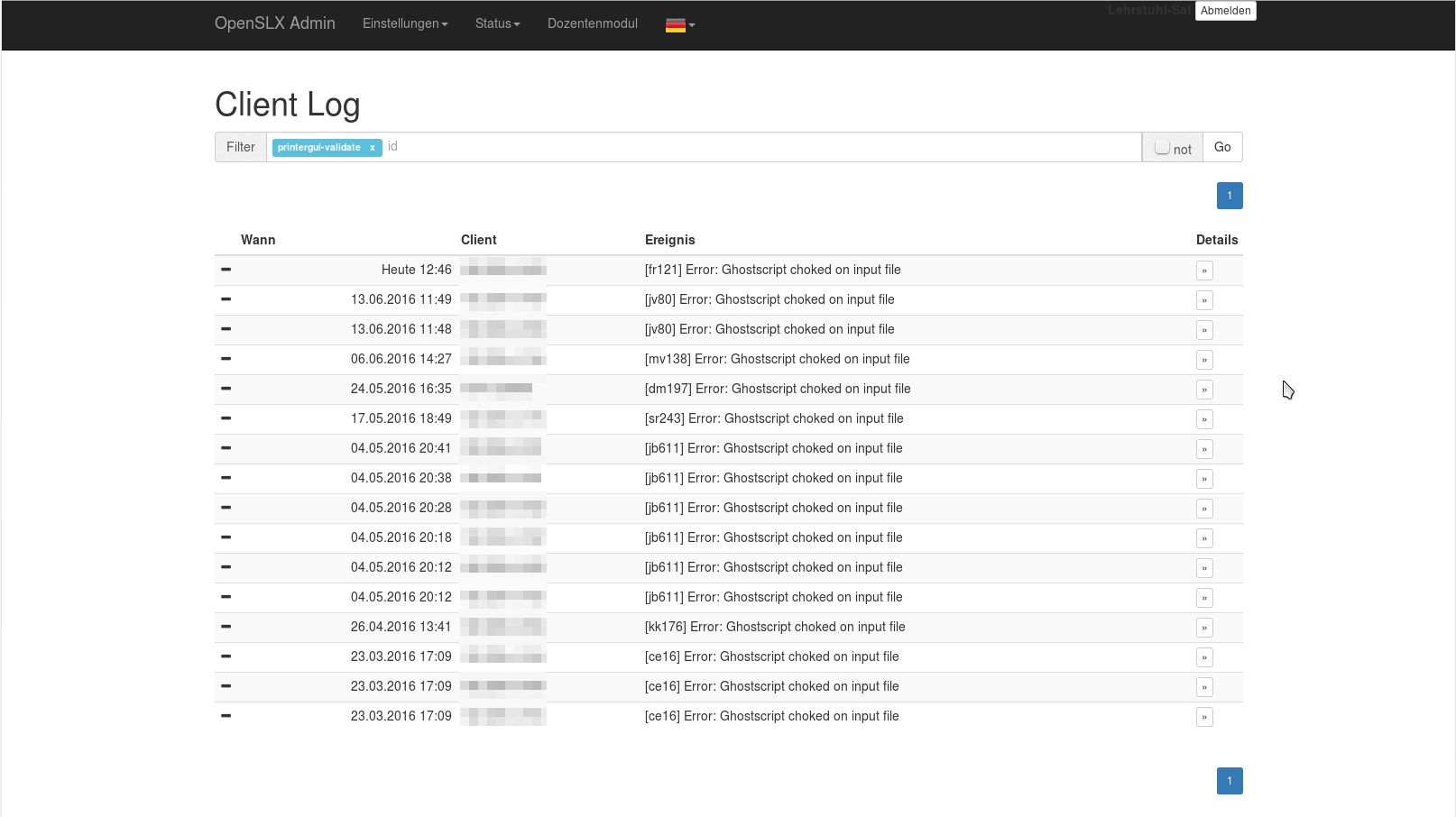This screenshot has height=817, width=1456.
Task: Open the German flag language dropdown
Action: point(679,25)
